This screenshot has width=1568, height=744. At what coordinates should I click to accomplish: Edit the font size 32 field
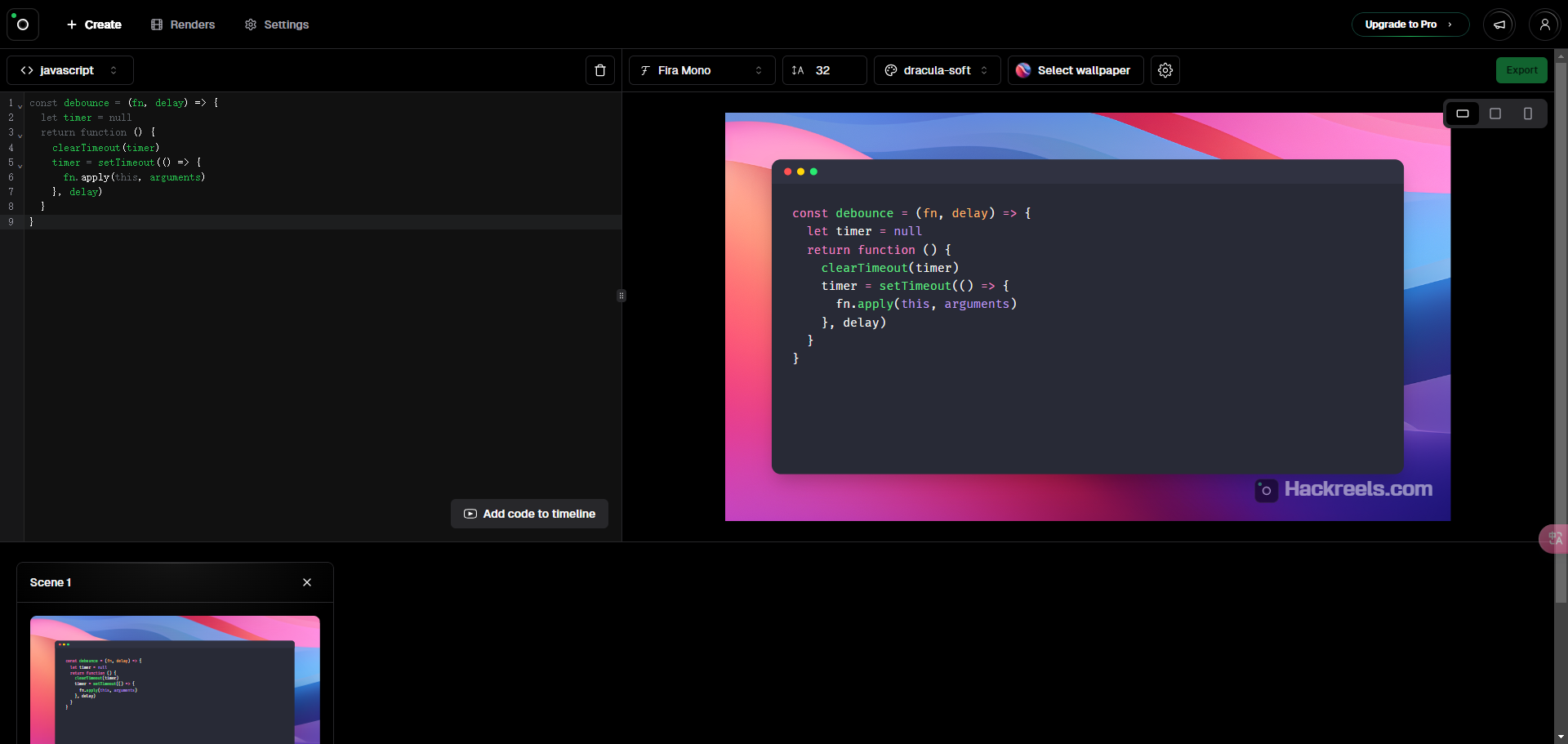[x=825, y=70]
